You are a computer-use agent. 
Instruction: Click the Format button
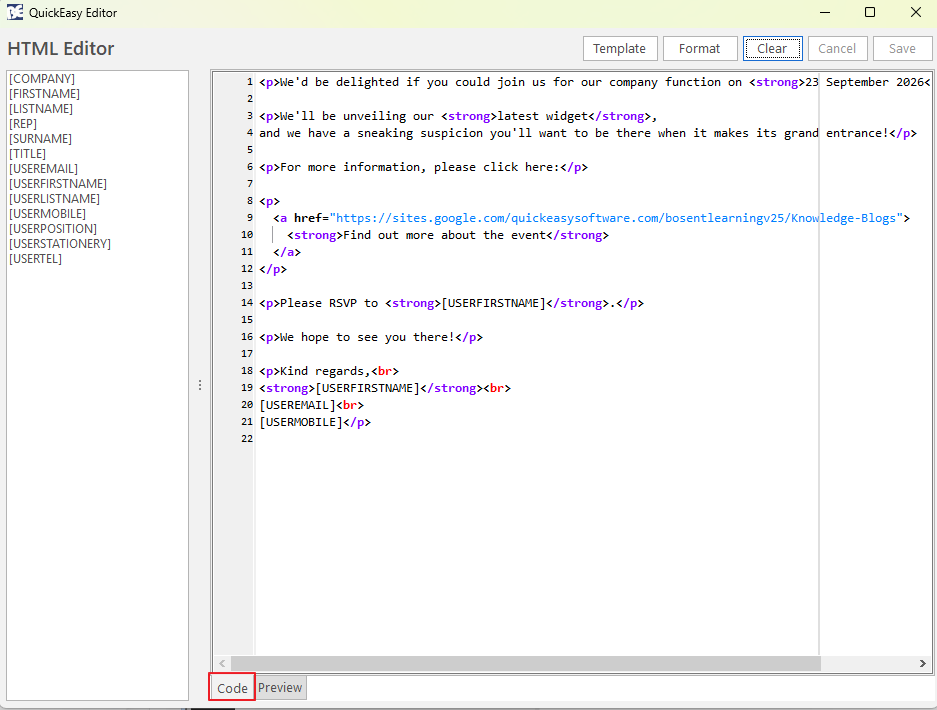tap(700, 48)
